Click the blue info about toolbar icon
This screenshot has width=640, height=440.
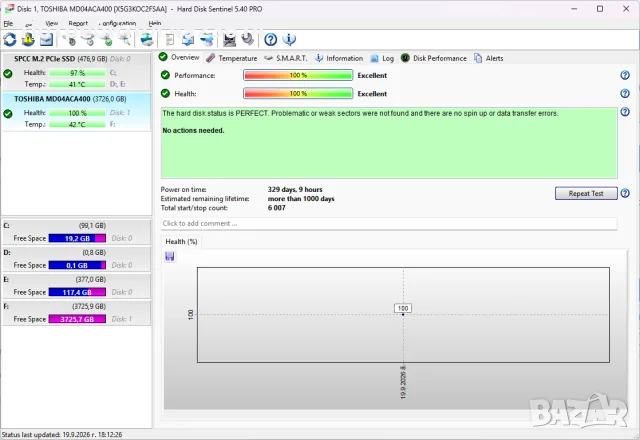289,40
